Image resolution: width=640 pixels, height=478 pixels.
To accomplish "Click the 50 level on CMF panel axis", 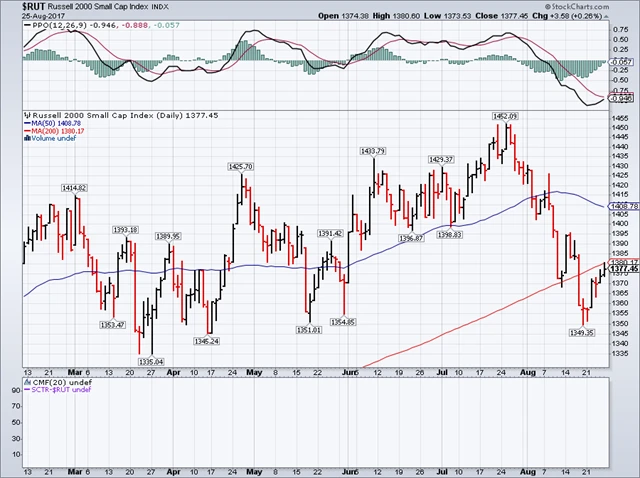I will [x=16, y=422].
